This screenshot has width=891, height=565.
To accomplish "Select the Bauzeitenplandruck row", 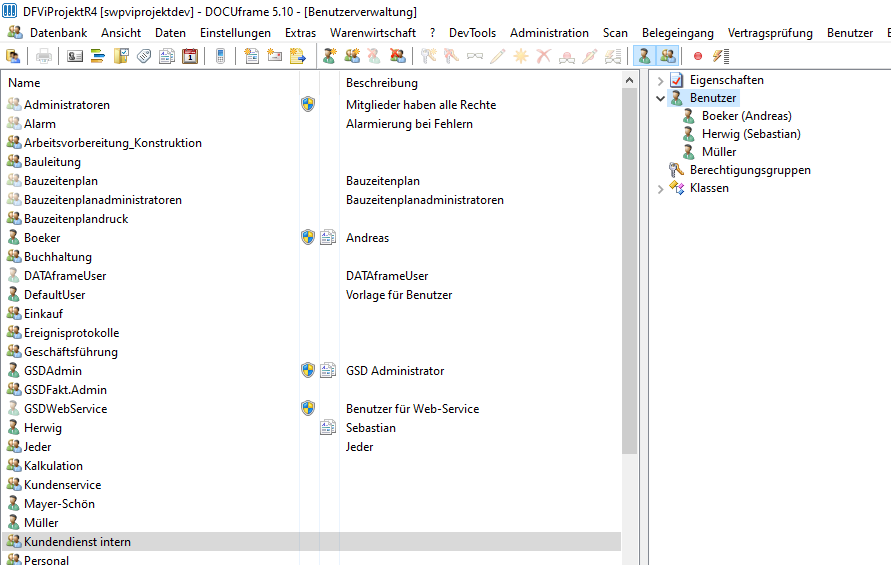I will click(x=311, y=218).
